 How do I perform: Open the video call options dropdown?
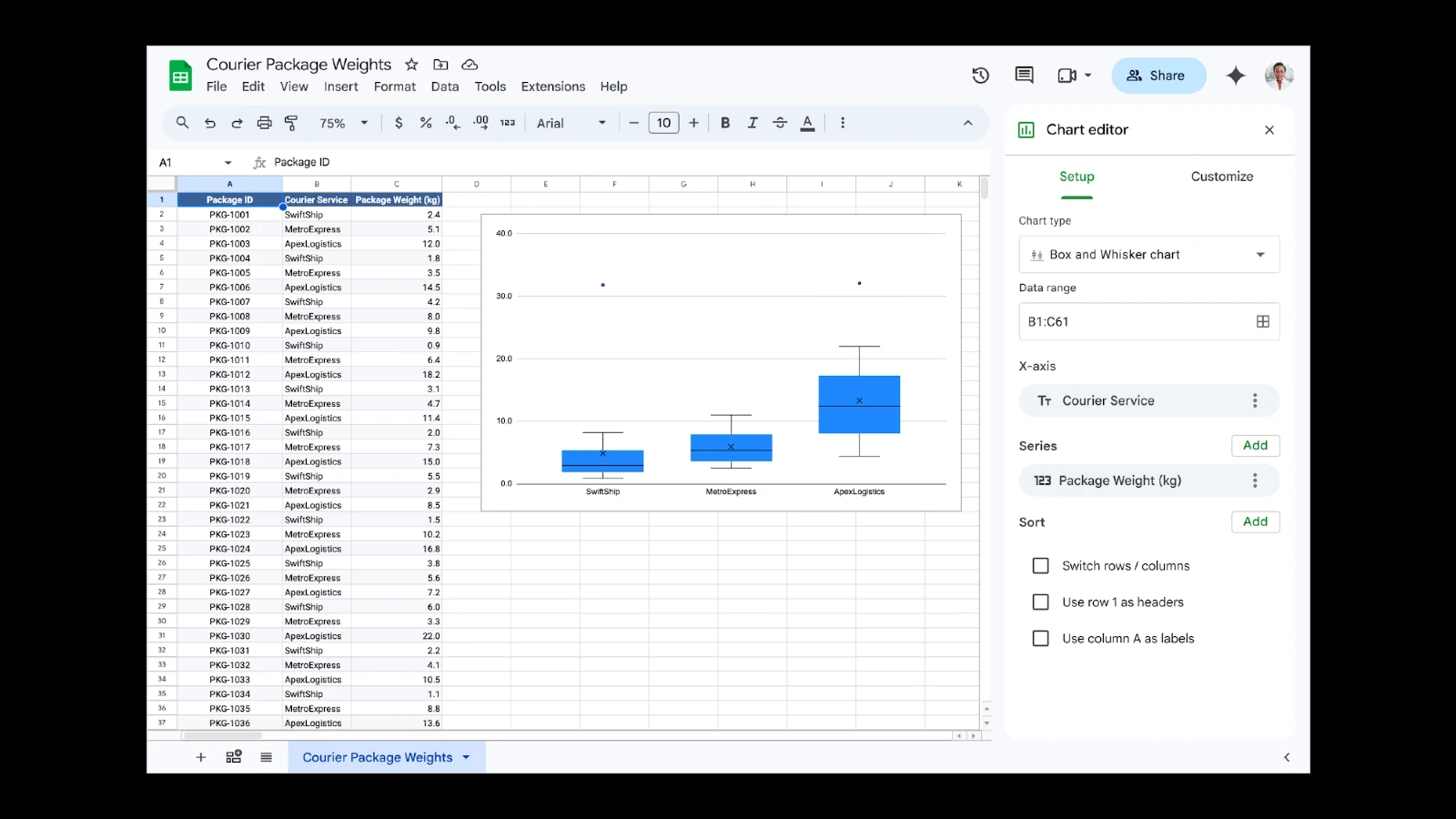click(1088, 76)
